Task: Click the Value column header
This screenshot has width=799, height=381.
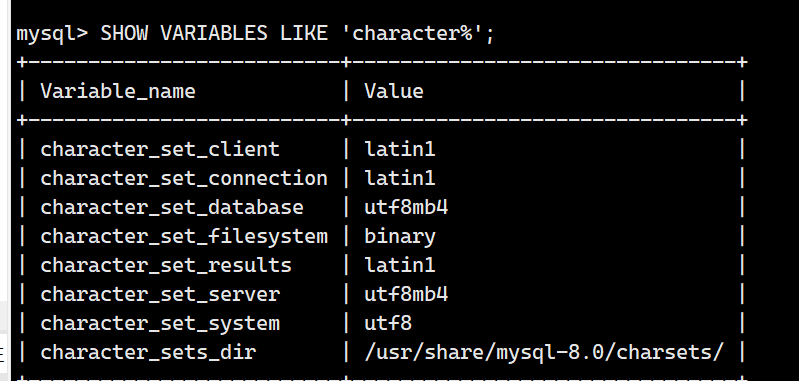Action: 394,91
